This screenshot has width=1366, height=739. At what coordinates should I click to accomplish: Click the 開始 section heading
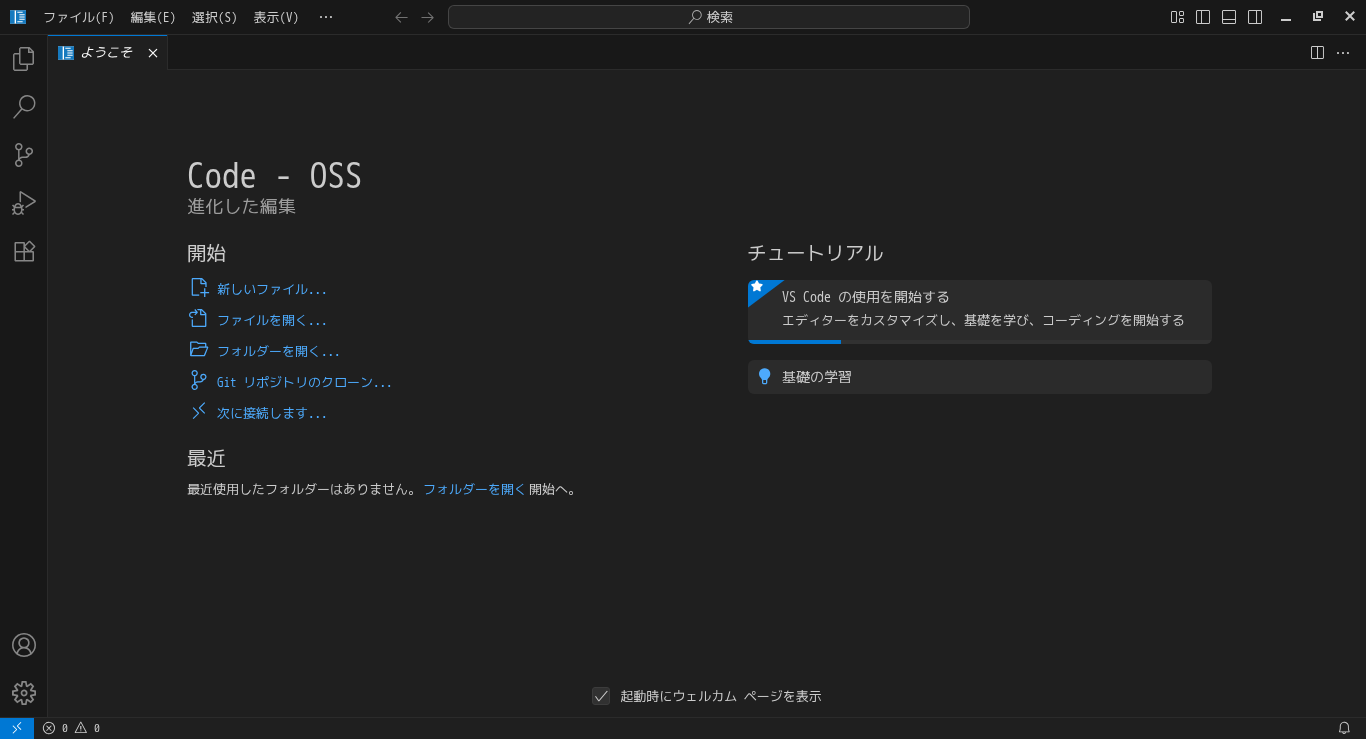206,253
